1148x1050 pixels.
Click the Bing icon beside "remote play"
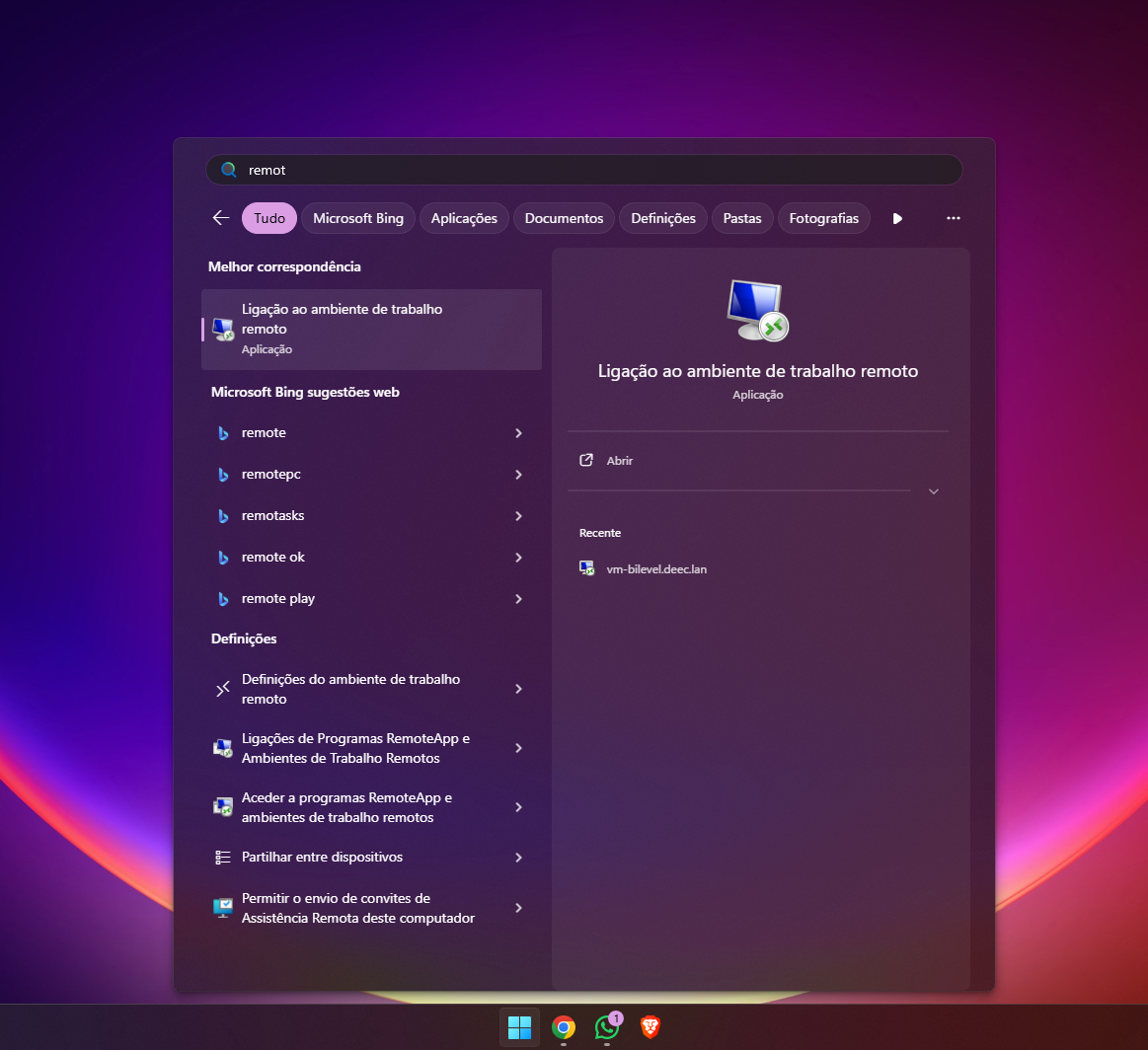coord(223,599)
